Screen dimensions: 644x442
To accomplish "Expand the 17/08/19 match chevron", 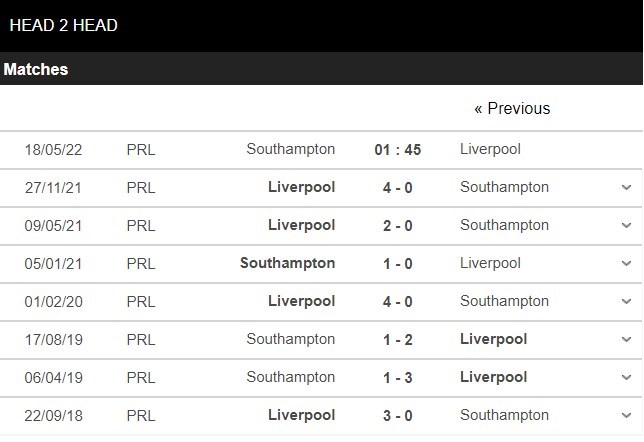I will 626,339.
